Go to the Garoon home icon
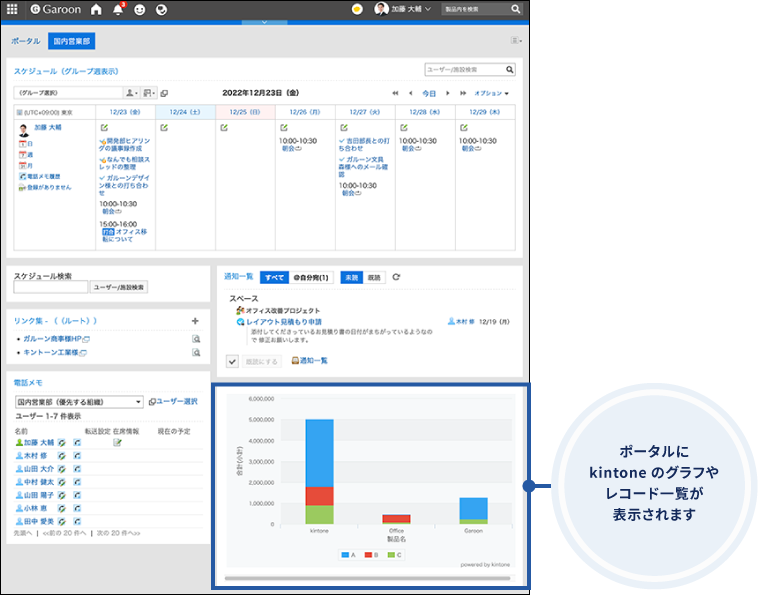 [x=96, y=9]
